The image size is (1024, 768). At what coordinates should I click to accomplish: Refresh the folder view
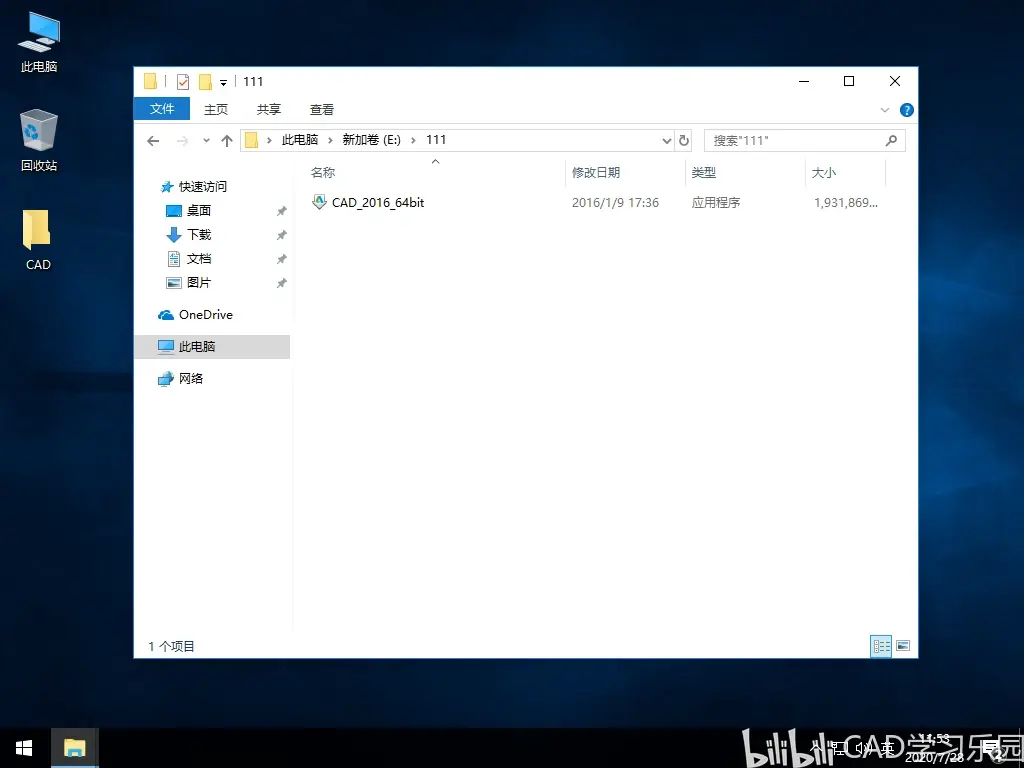click(x=684, y=140)
